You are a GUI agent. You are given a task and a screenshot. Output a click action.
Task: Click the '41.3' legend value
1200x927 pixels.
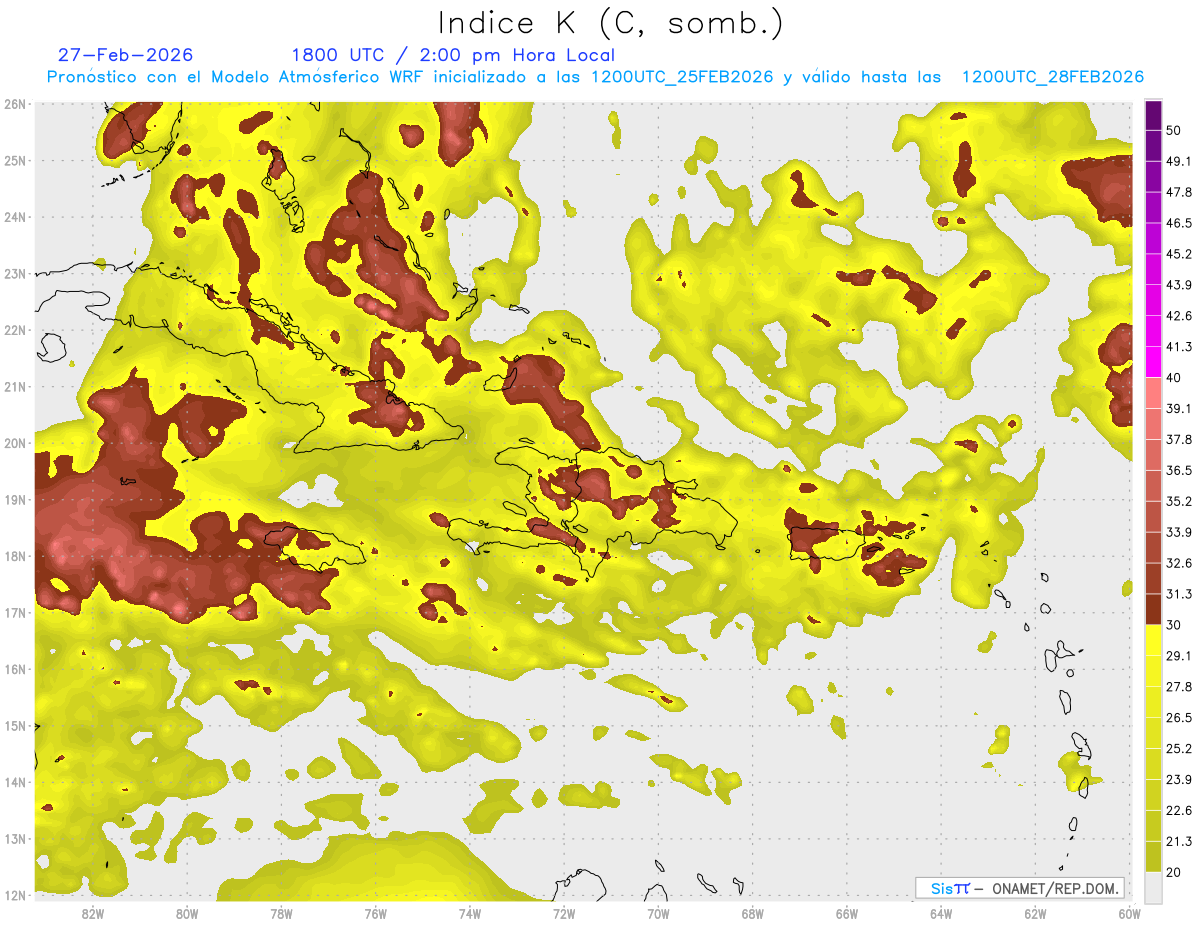click(x=1179, y=347)
